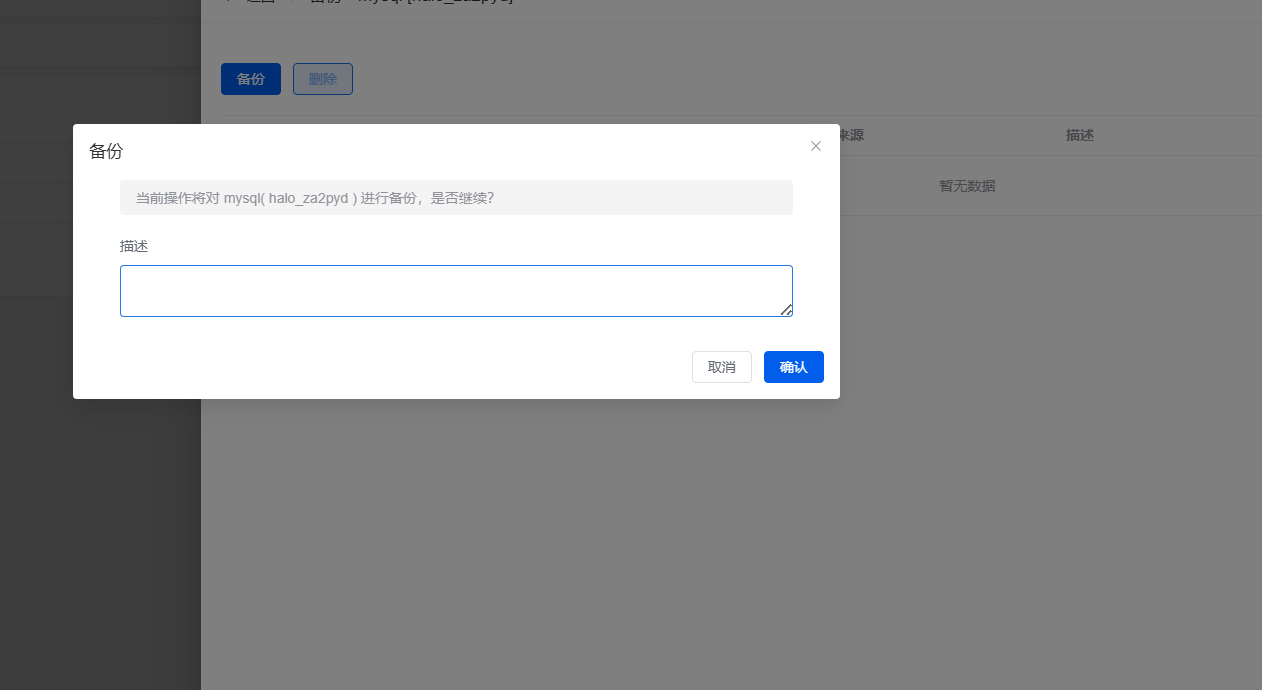Close the 备份 dialog with the X icon

816,146
